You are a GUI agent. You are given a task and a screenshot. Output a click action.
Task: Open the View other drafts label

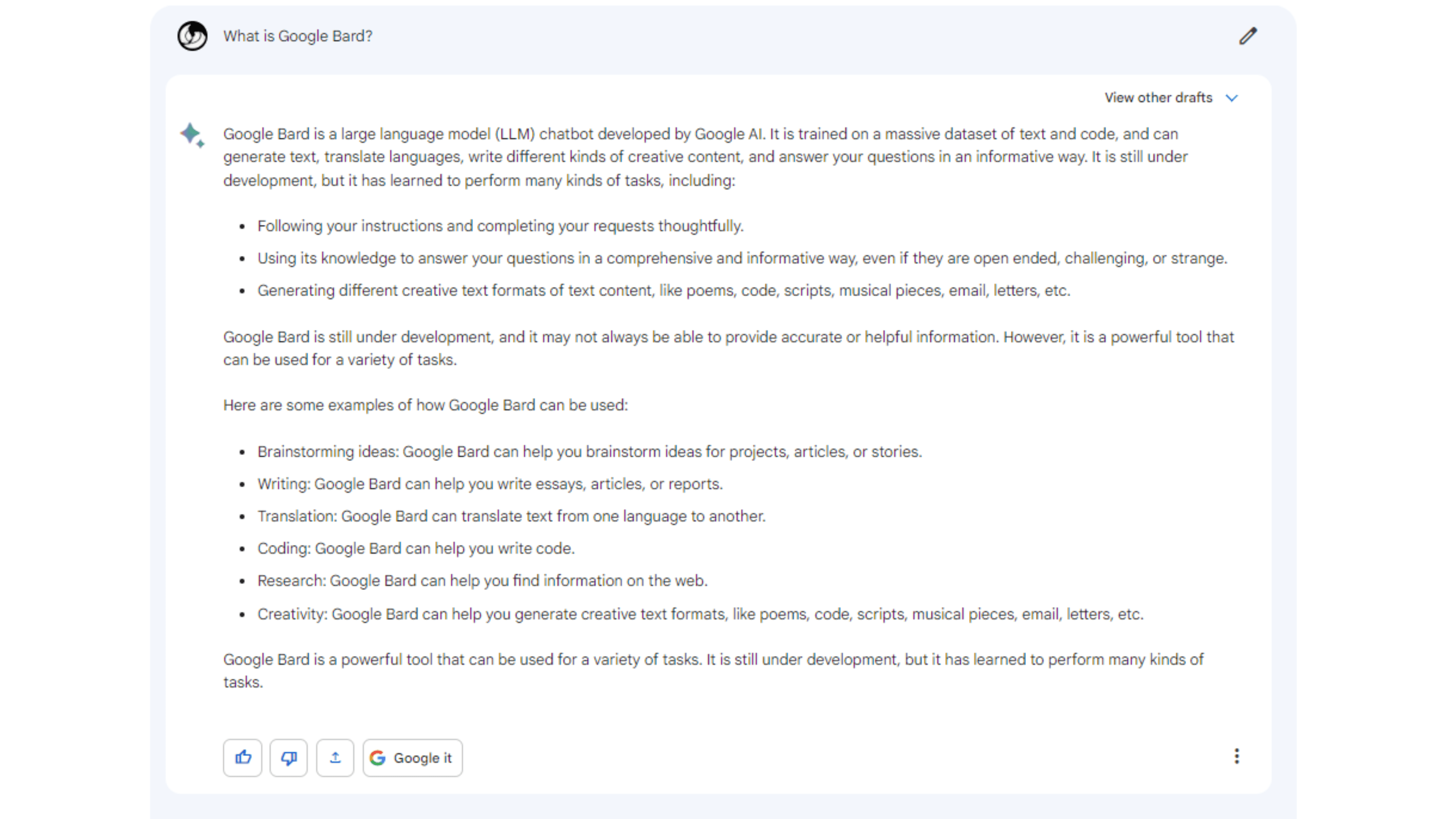point(1159,98)
